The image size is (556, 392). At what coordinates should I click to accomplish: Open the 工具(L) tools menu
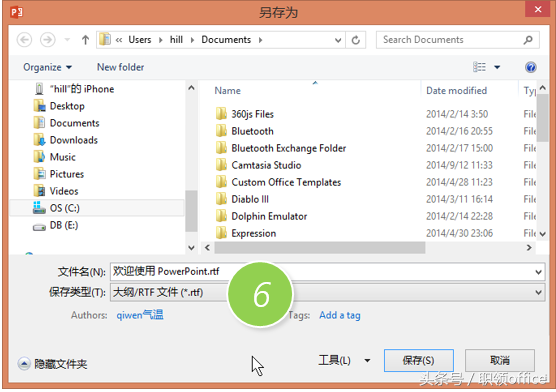(334, 360)
